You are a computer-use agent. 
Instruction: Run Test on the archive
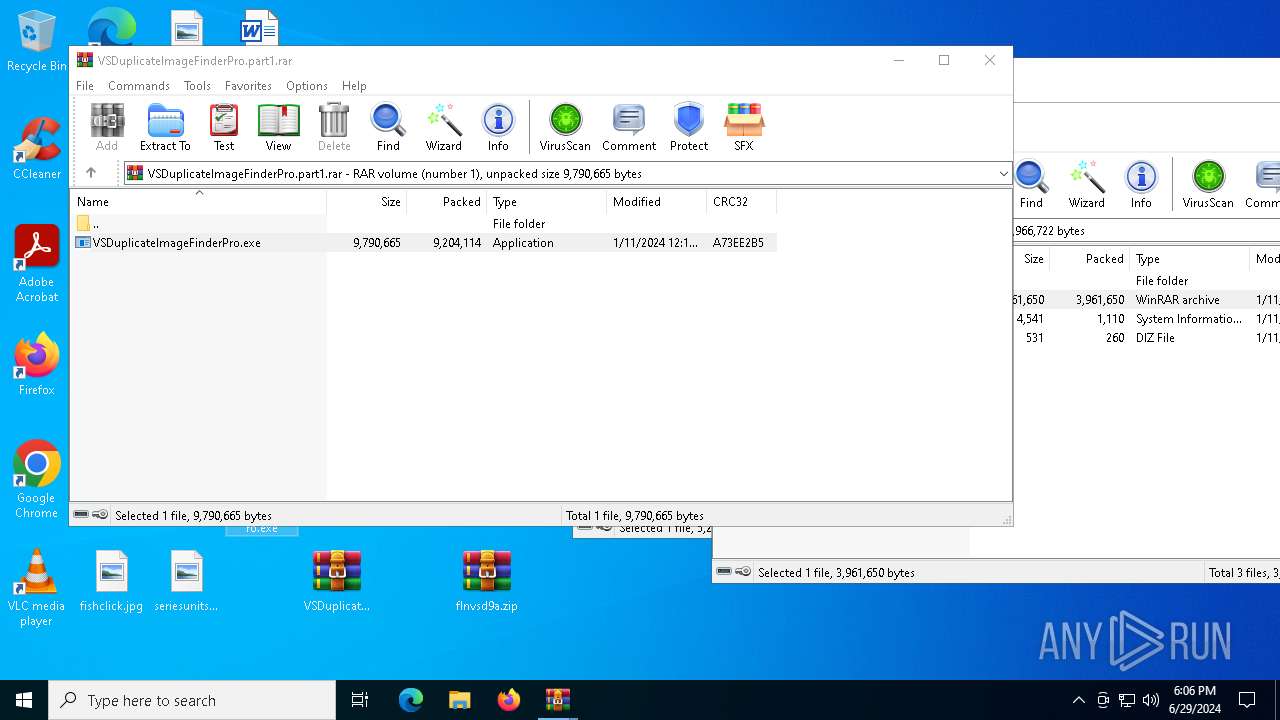tap(224, 127)
